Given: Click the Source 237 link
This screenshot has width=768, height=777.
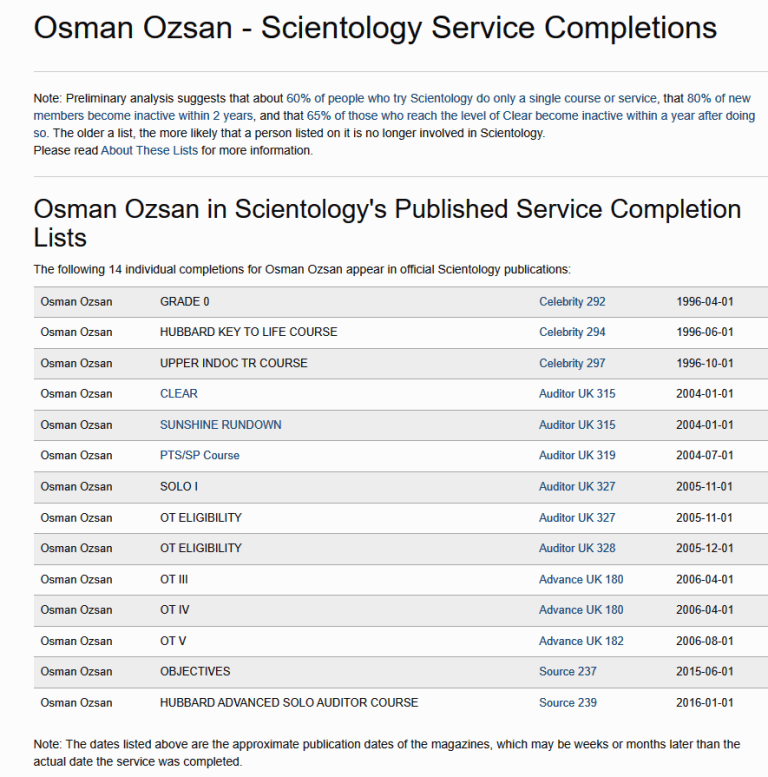Looking at the screenshot, I should (568, 672).
